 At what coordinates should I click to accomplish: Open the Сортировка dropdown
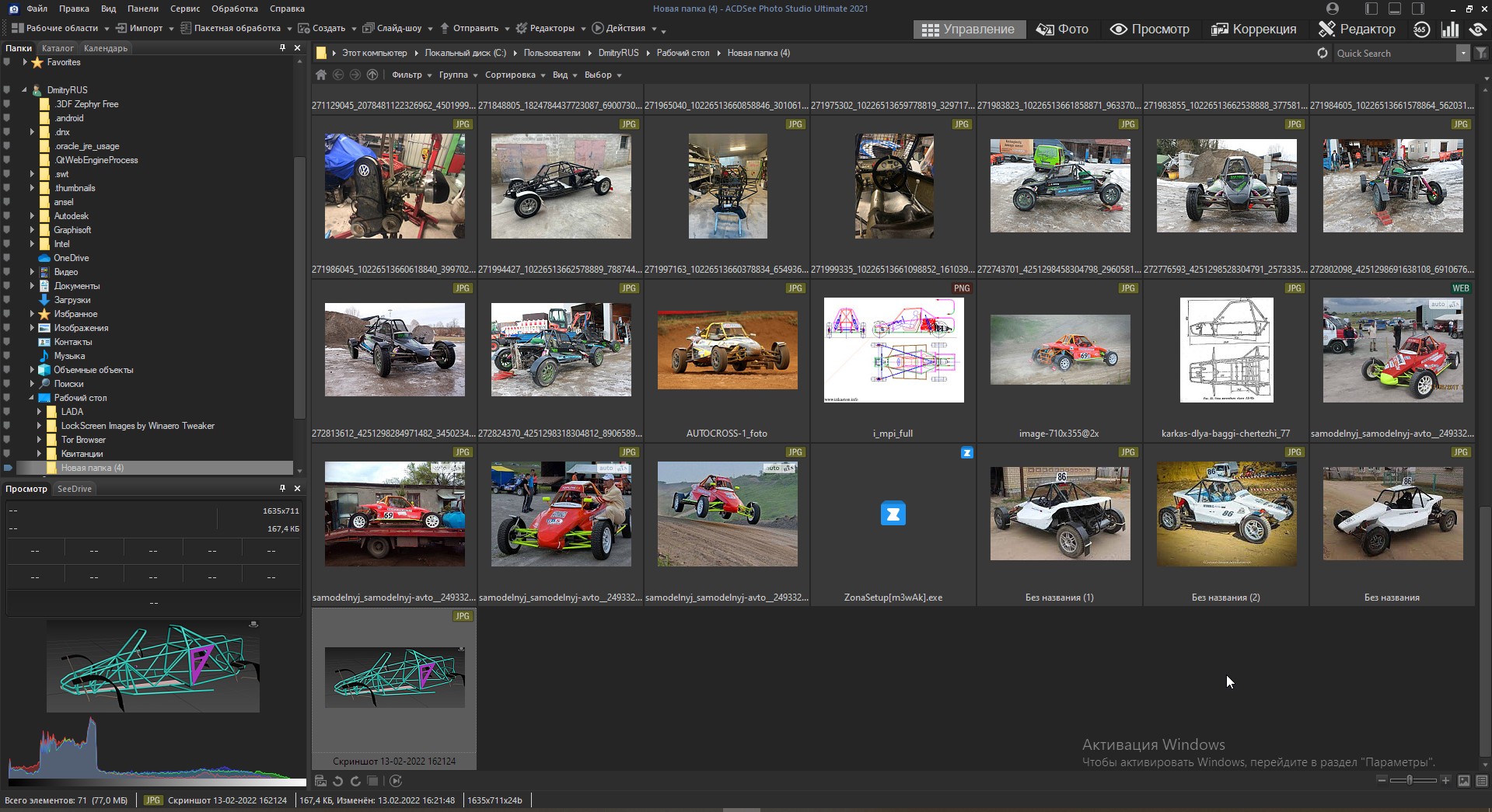(x=514, y=75)
